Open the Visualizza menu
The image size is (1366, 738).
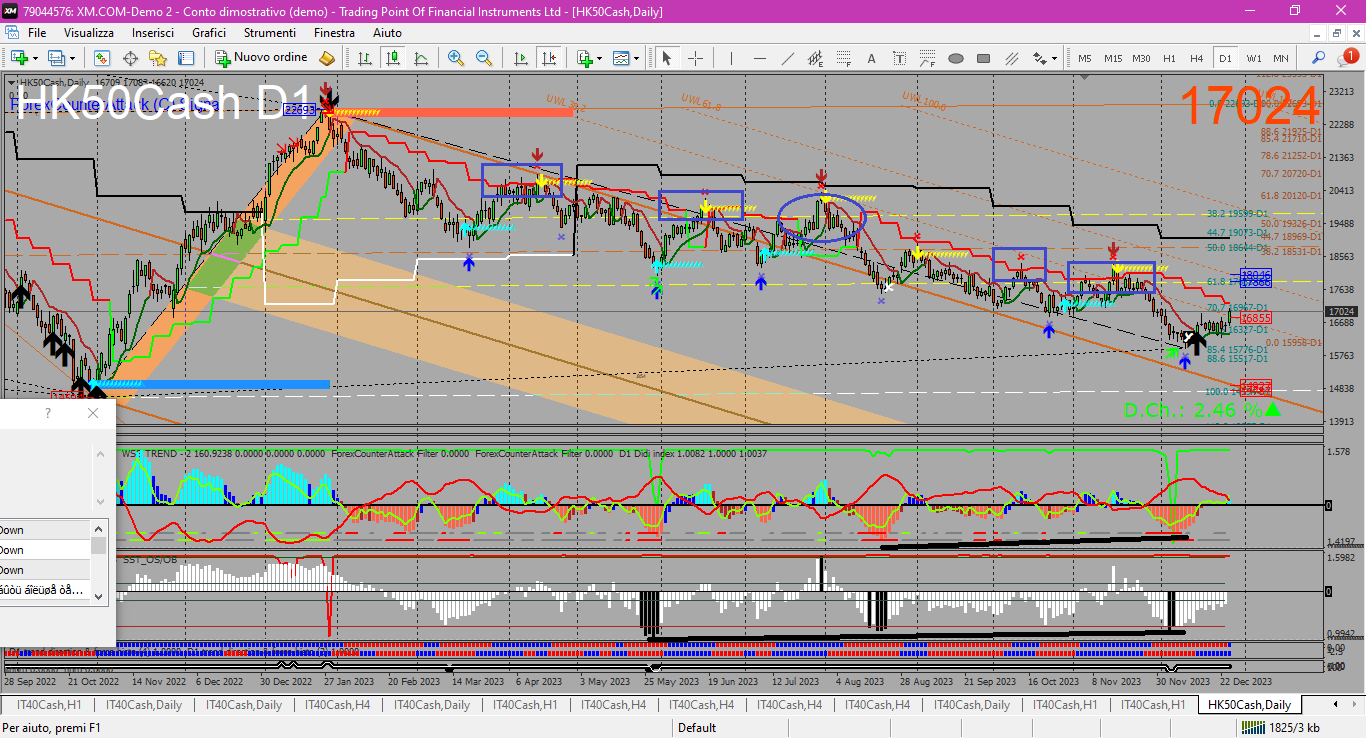(89, 33)
